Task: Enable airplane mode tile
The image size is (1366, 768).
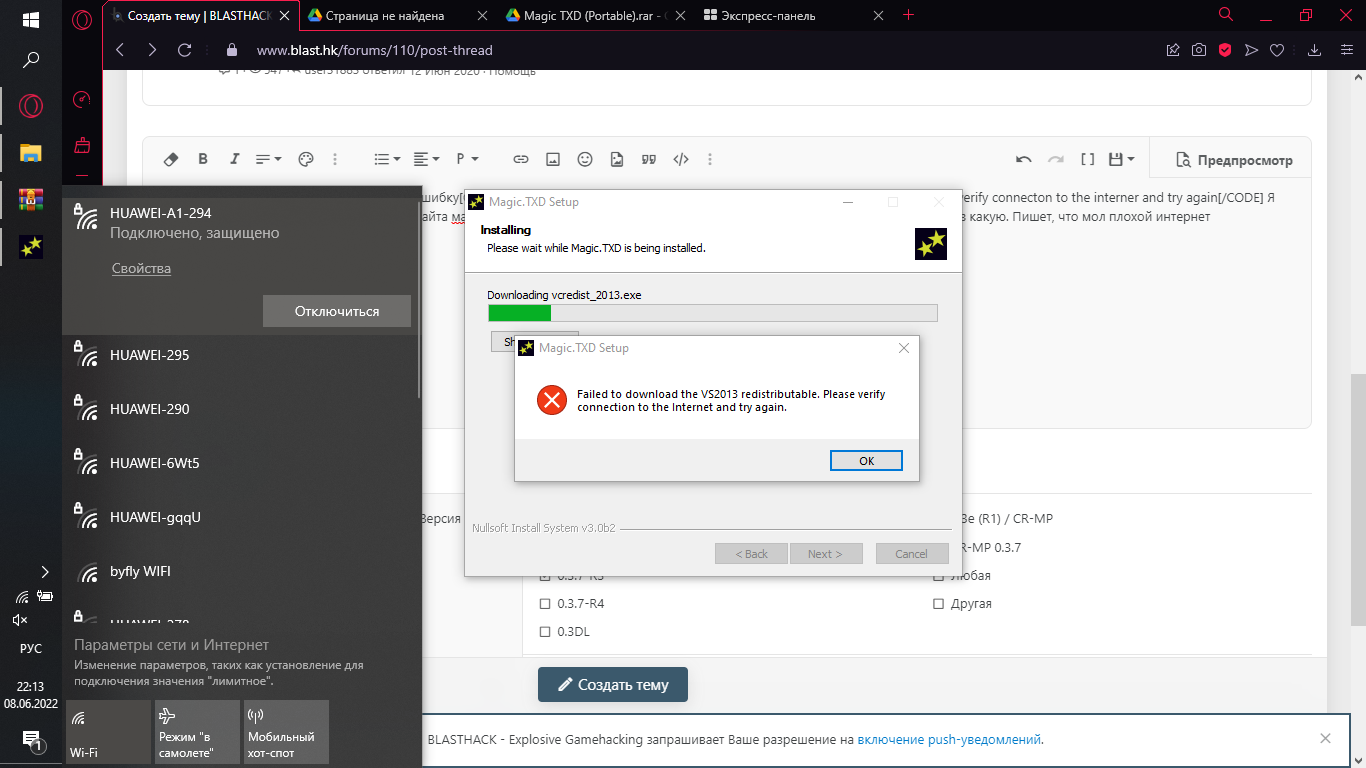Action: coord(197,732)
